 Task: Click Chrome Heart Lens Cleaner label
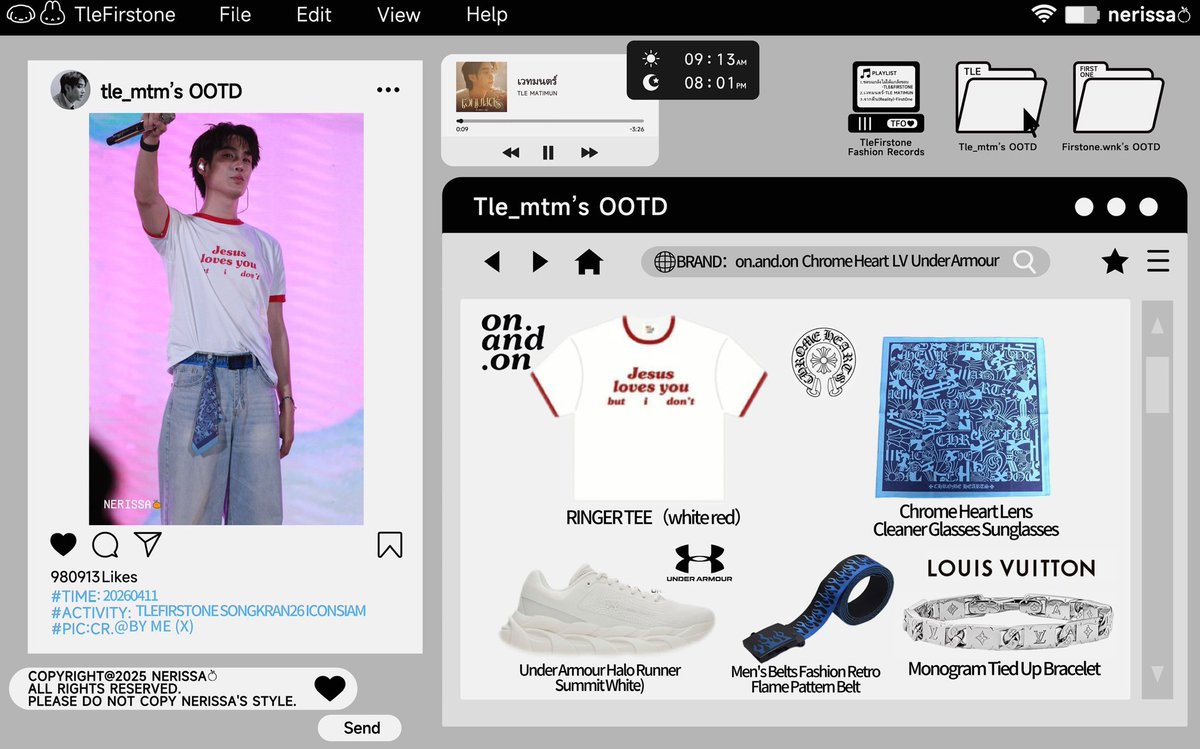click(966, 521)
